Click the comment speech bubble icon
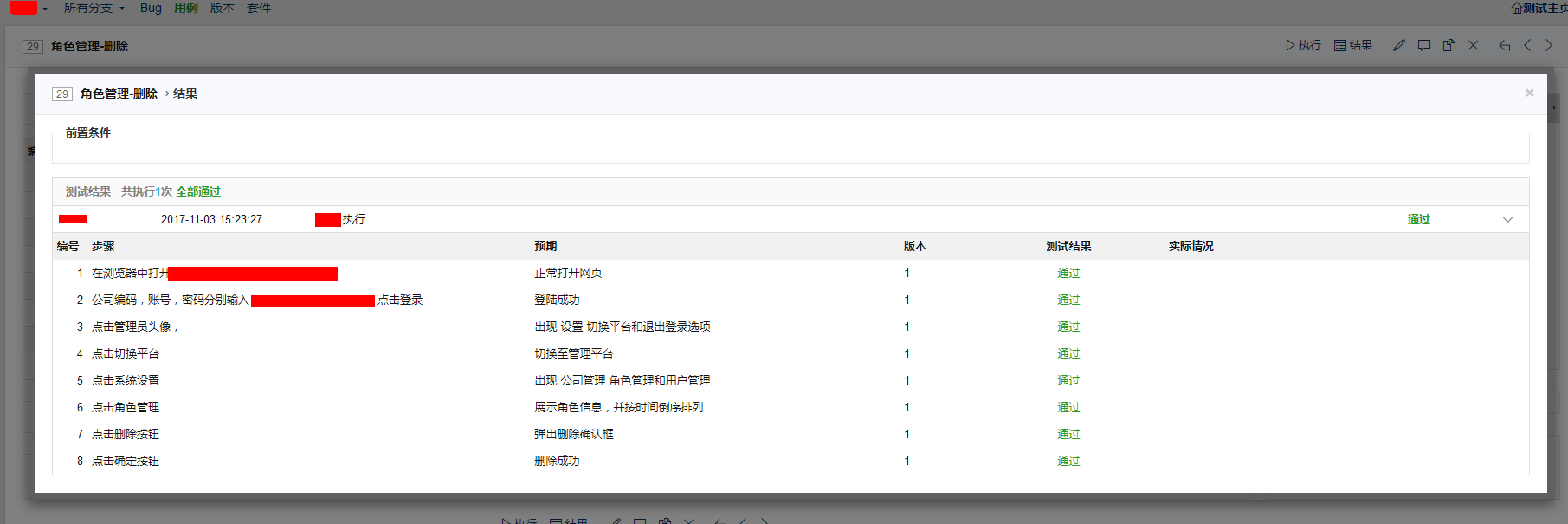The width and height of the screenshot is (1568, 524). point(1424,45)
